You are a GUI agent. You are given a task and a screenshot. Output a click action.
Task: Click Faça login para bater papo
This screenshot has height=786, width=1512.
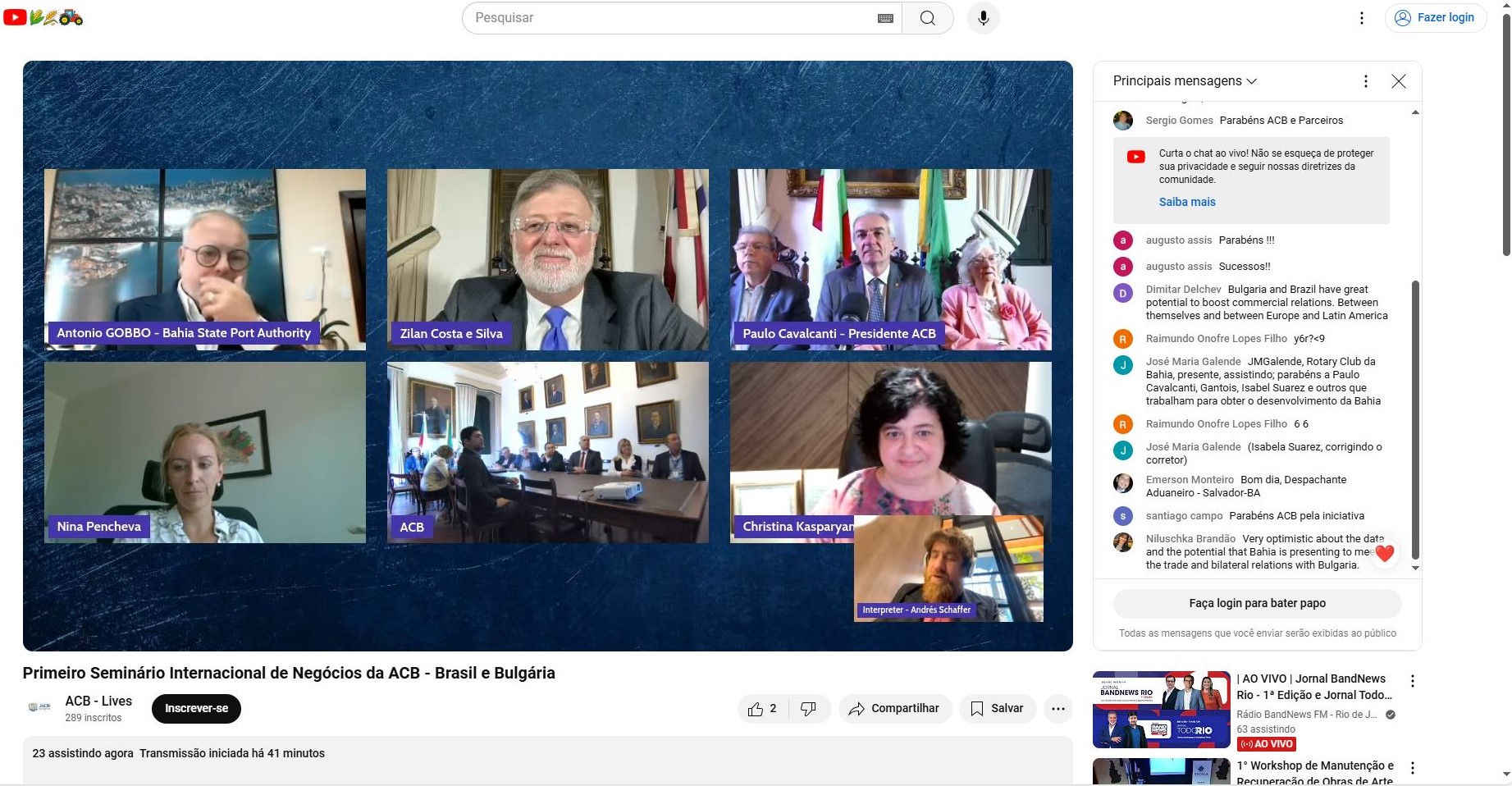tap(1257, 603)
